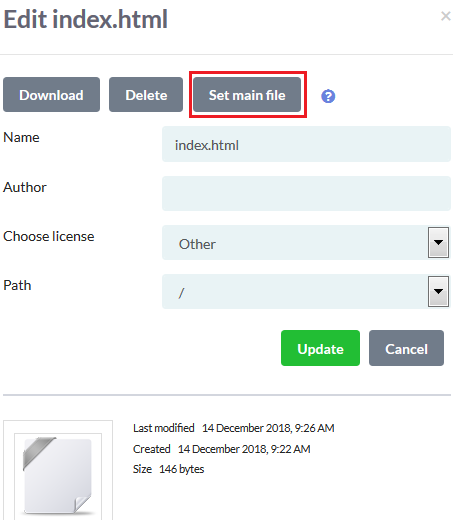This screenshot has width=453, height=520.
Task: Focus the Name field containing index.html
Action: click(x=306, y=144)
